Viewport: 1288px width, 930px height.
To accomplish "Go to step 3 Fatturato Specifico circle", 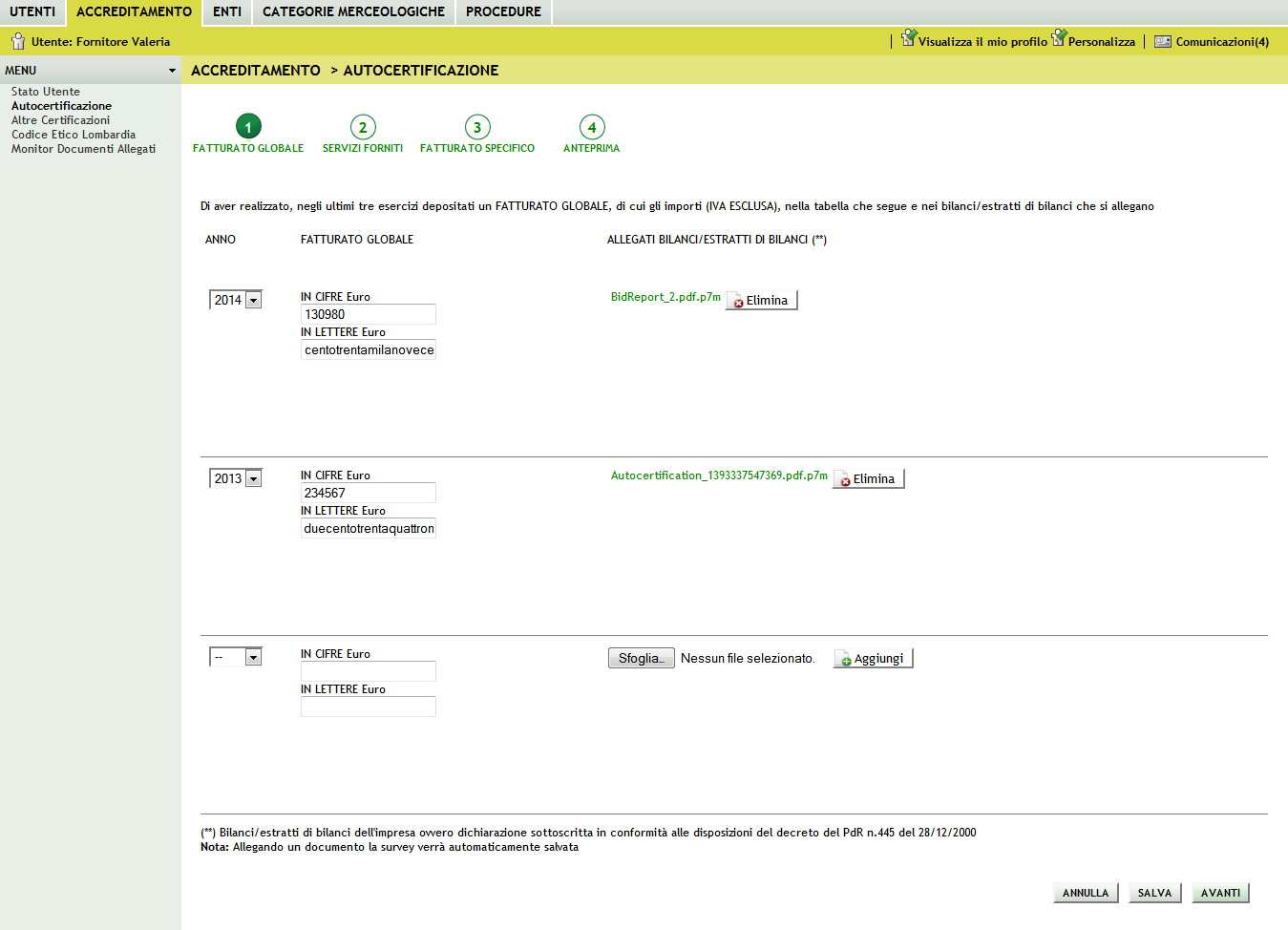I will point(477,127).
